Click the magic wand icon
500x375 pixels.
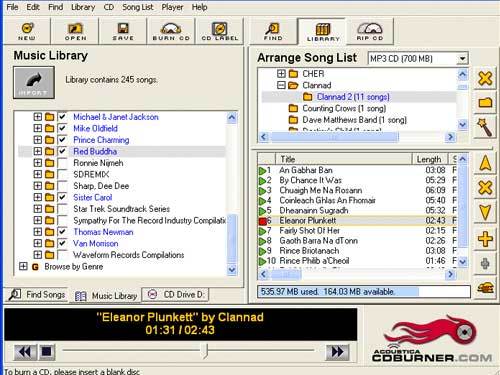[x=485, y=127]
